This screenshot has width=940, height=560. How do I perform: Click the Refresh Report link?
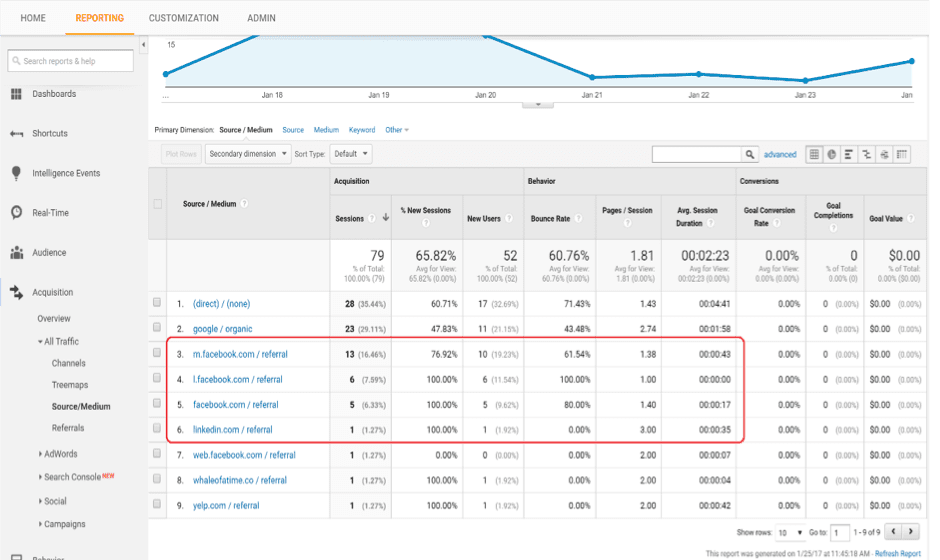(x=897, y=553)
